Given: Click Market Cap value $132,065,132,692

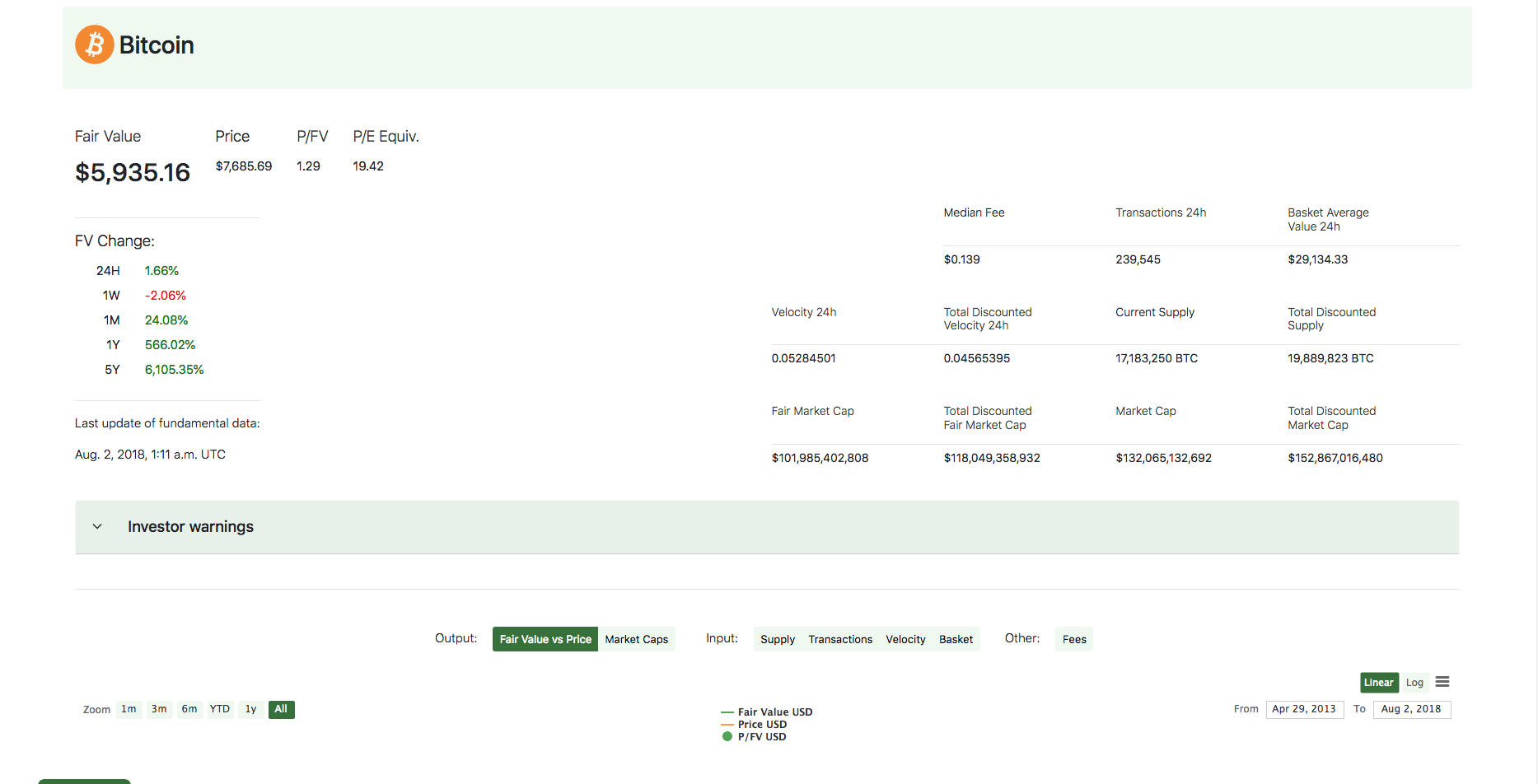Looking at the screenshot, I should coord(1164,458).
